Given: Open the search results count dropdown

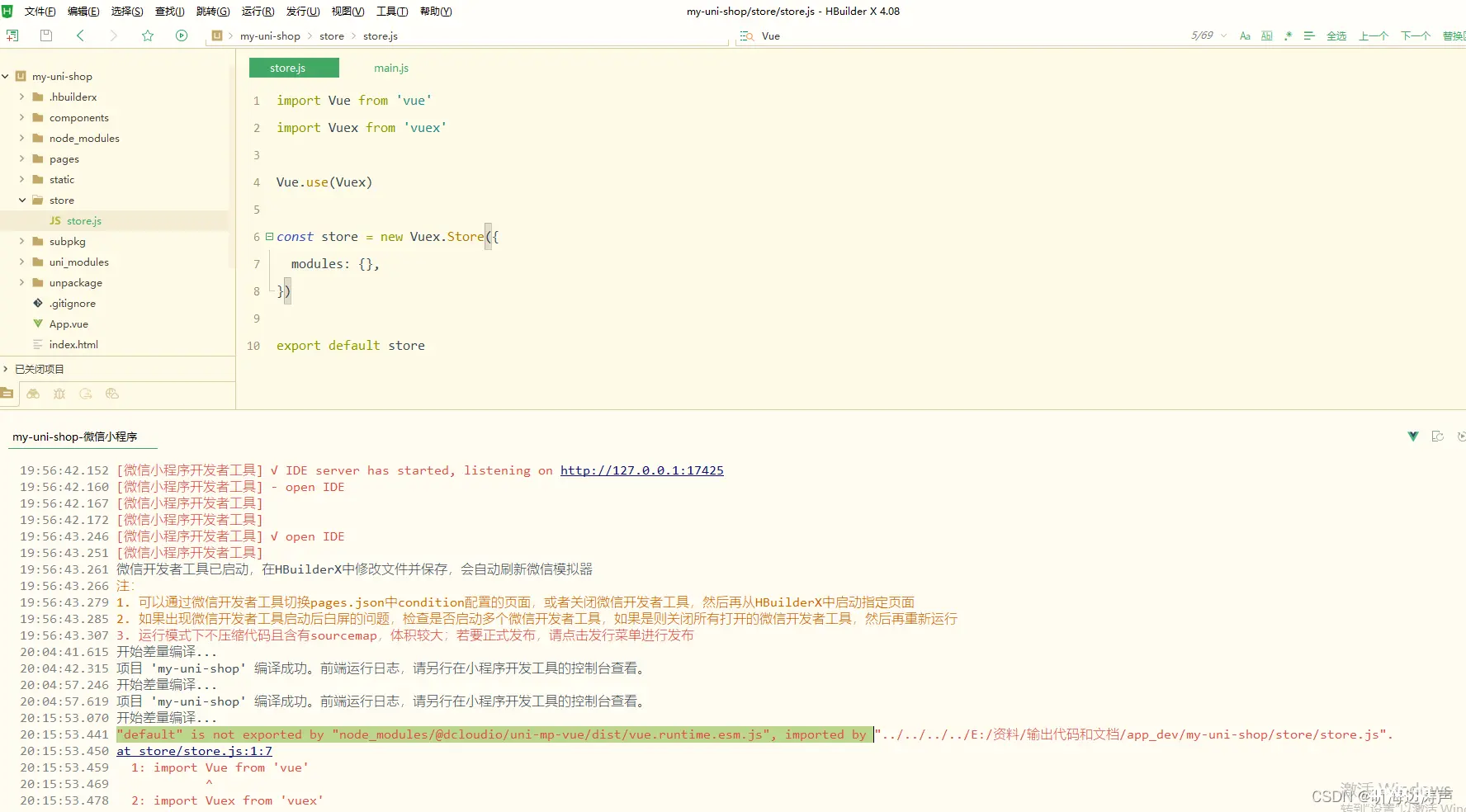Looking at the screenshot, I should [x=1223, y=36].
